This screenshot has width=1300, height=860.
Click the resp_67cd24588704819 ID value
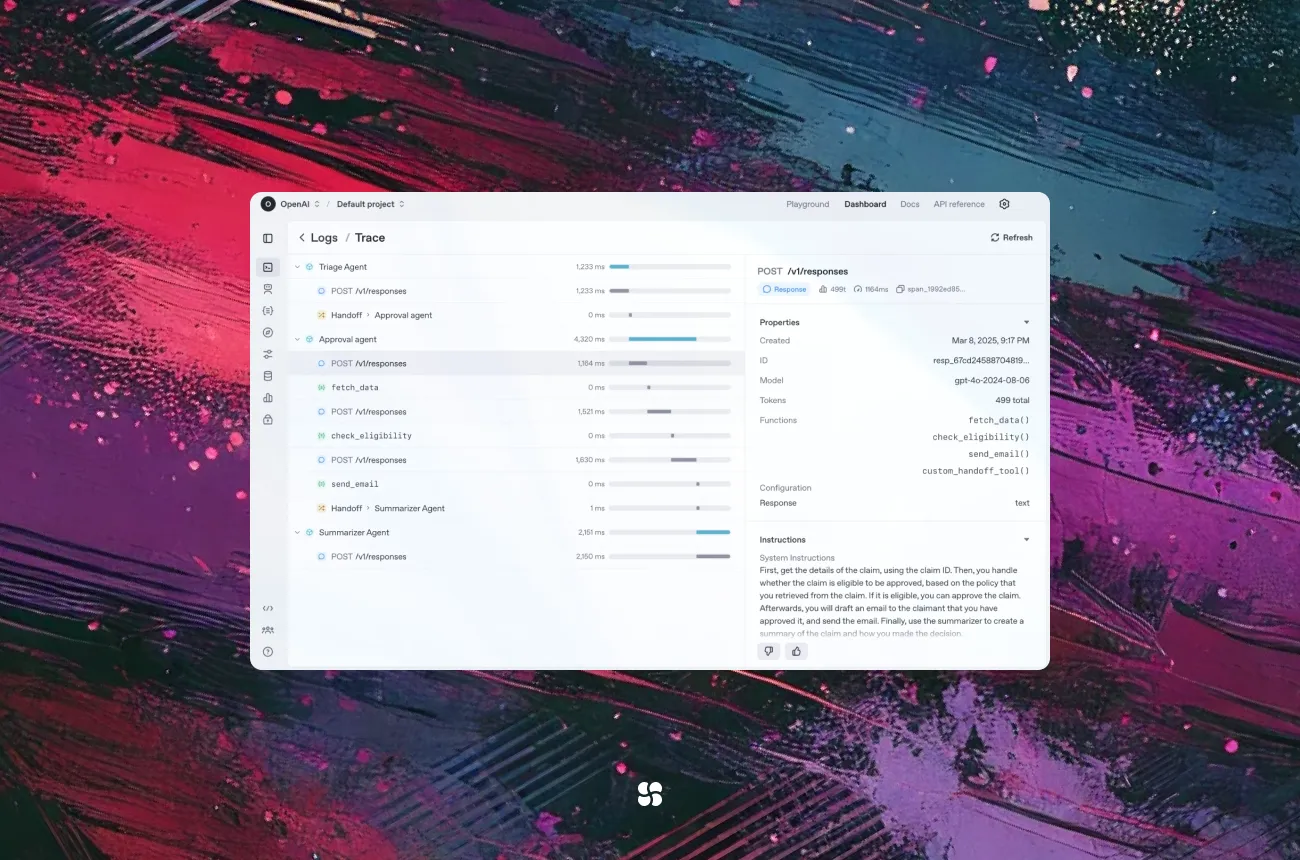point(981,361)
